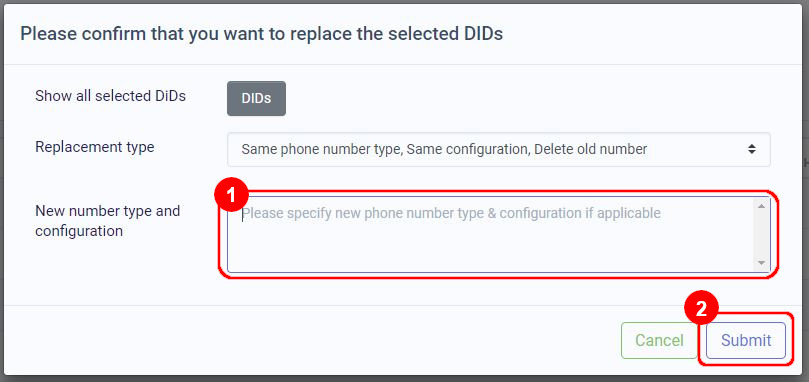Cancel the DID replacement dialog
809x382 pixels.
pos(659,341)
